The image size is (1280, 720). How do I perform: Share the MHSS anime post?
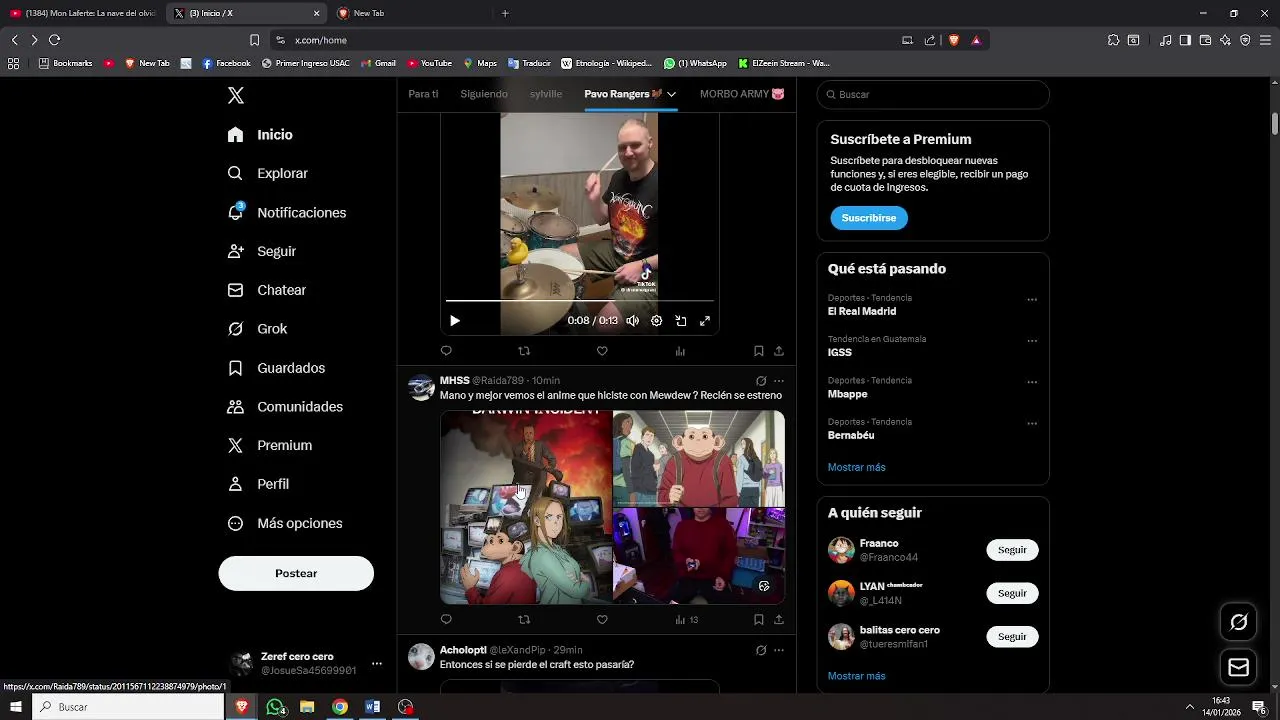[x=779, y=620]
